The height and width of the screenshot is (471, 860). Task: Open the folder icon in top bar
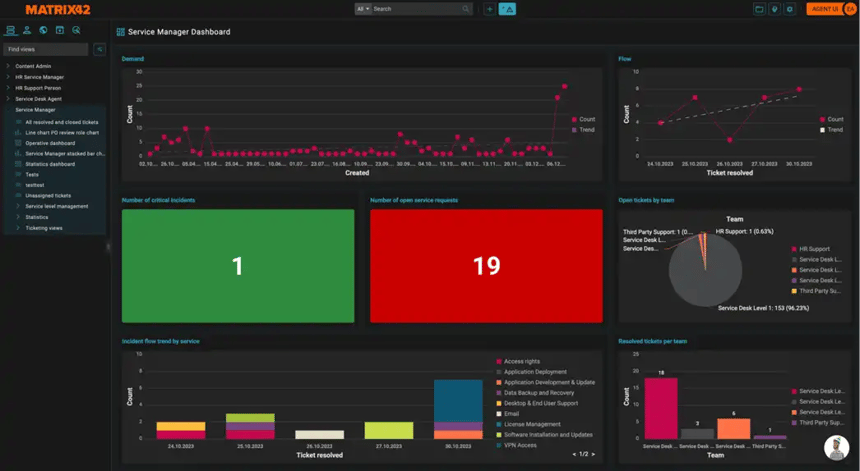(x=759, y=9)
